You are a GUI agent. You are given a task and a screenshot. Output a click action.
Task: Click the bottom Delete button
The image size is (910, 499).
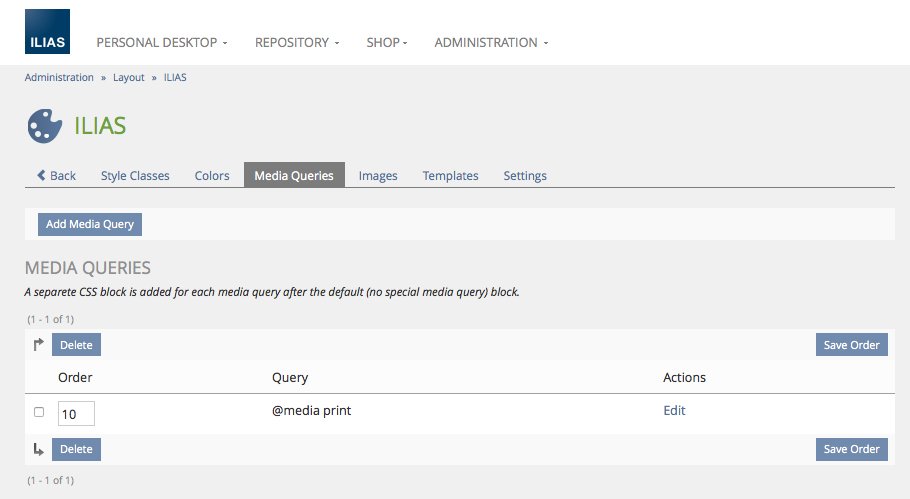click(76, 450)
